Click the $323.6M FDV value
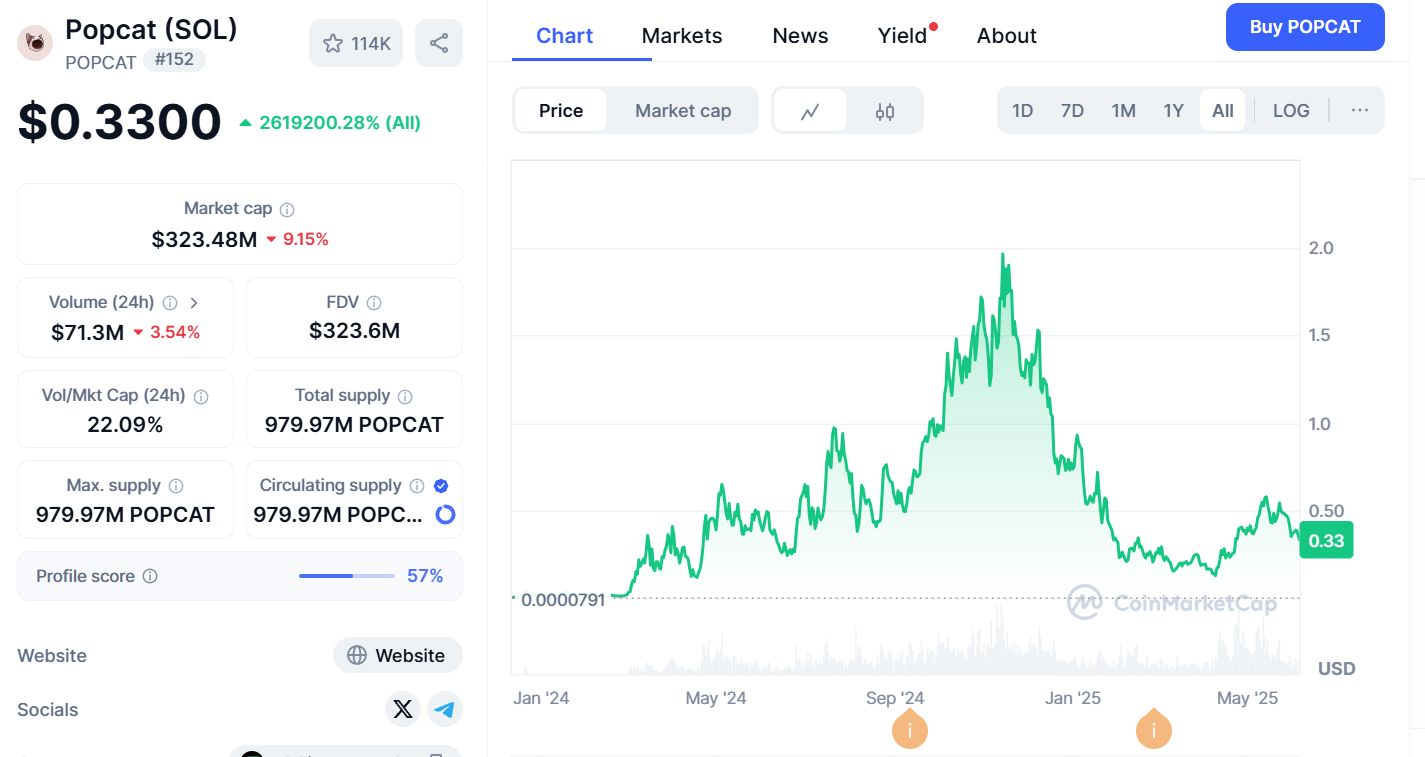Viewport: 1425px width, 757px height. (354, 331)
